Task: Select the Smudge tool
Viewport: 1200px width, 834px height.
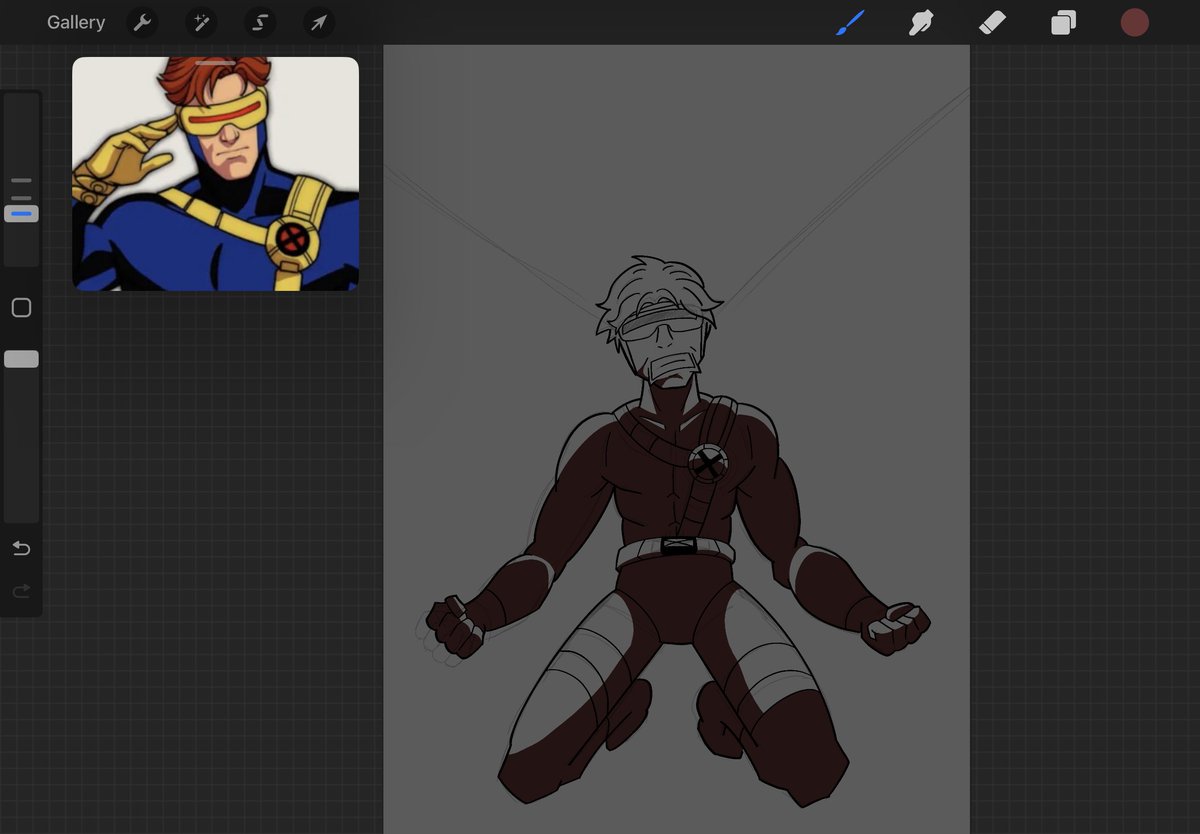Action: 921,22
